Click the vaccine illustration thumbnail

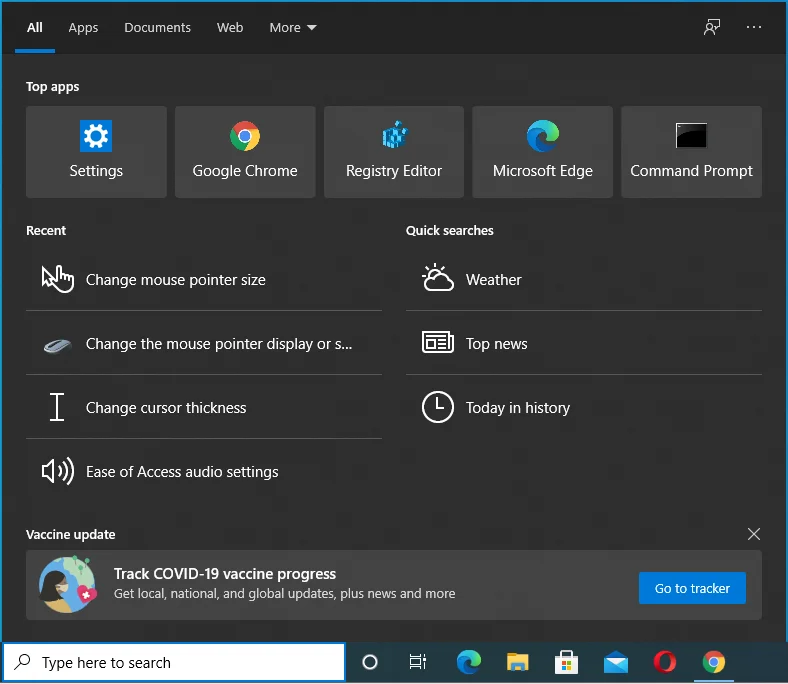[68, 585]
